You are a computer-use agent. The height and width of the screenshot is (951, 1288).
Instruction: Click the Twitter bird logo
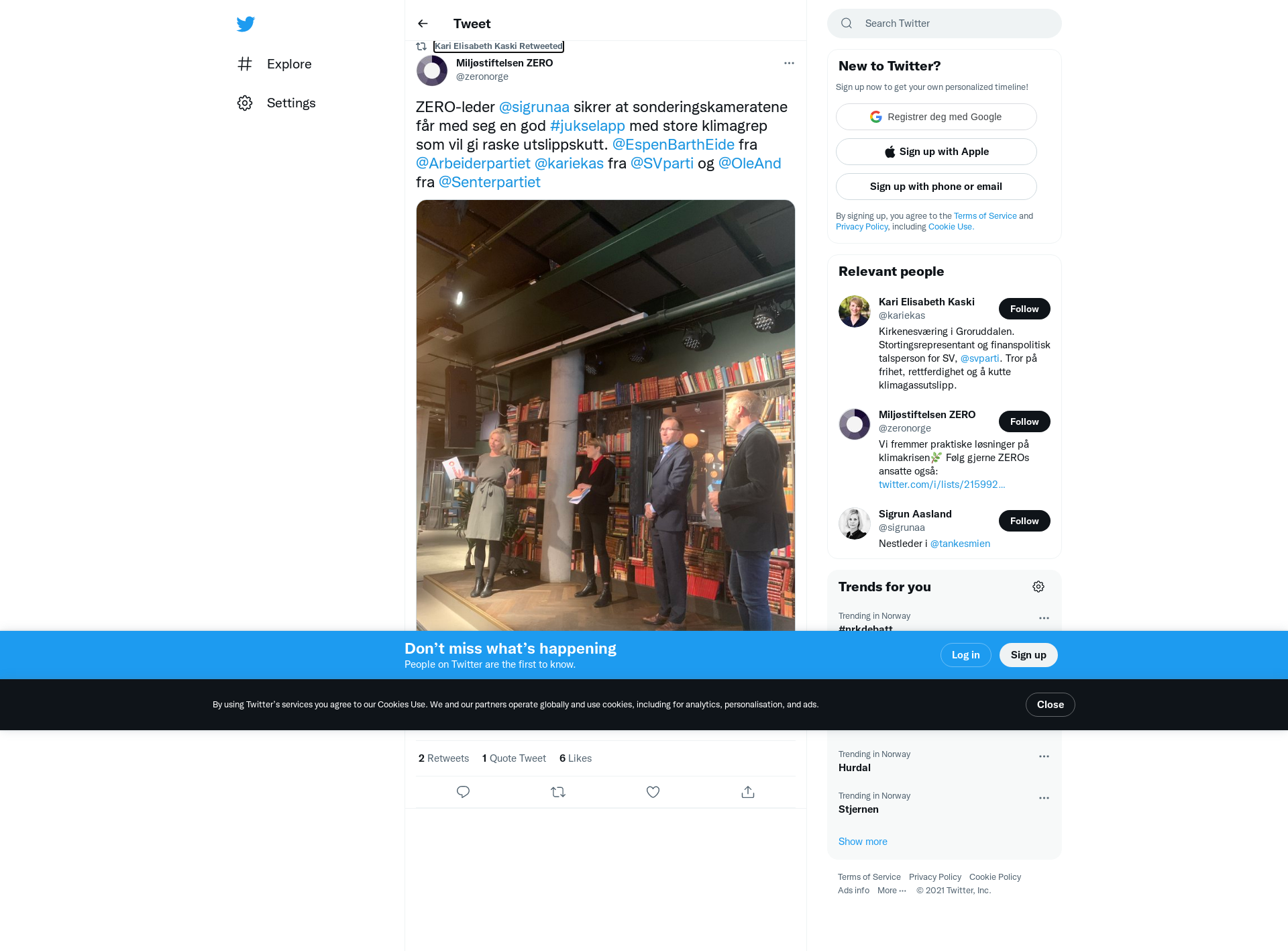[x=246, y=24]
